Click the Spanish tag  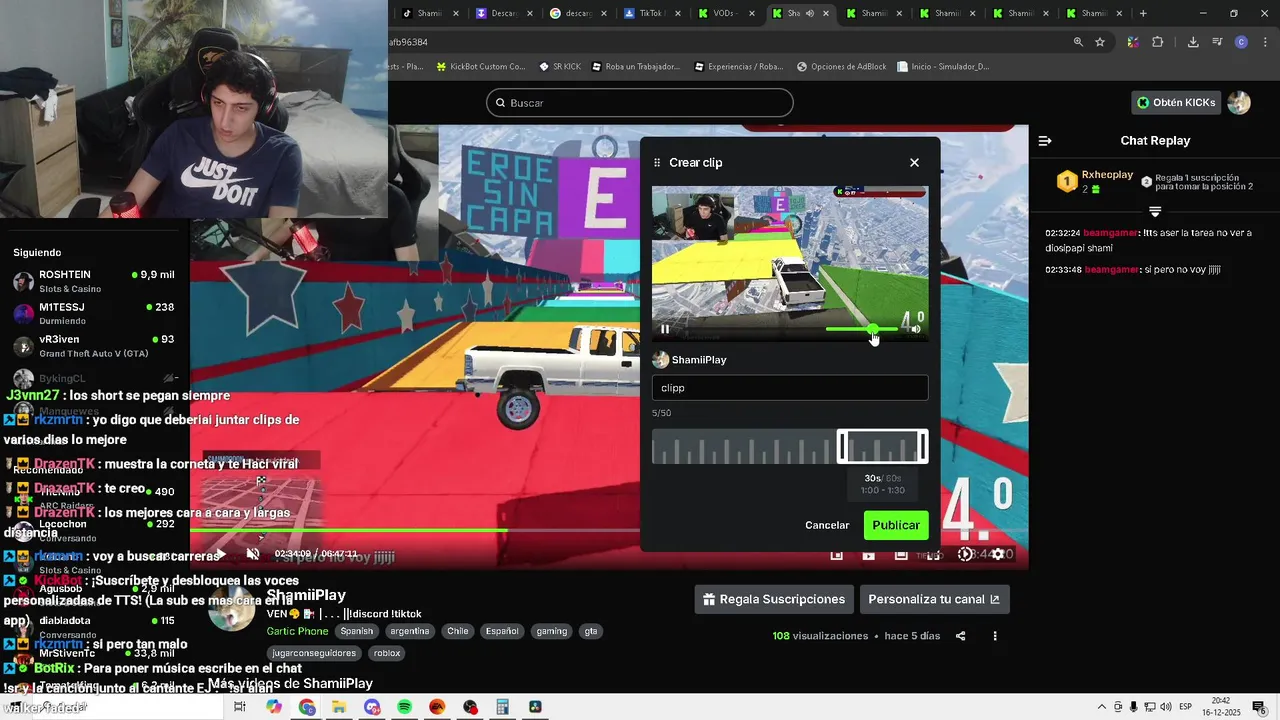click(x=356, y=631)
